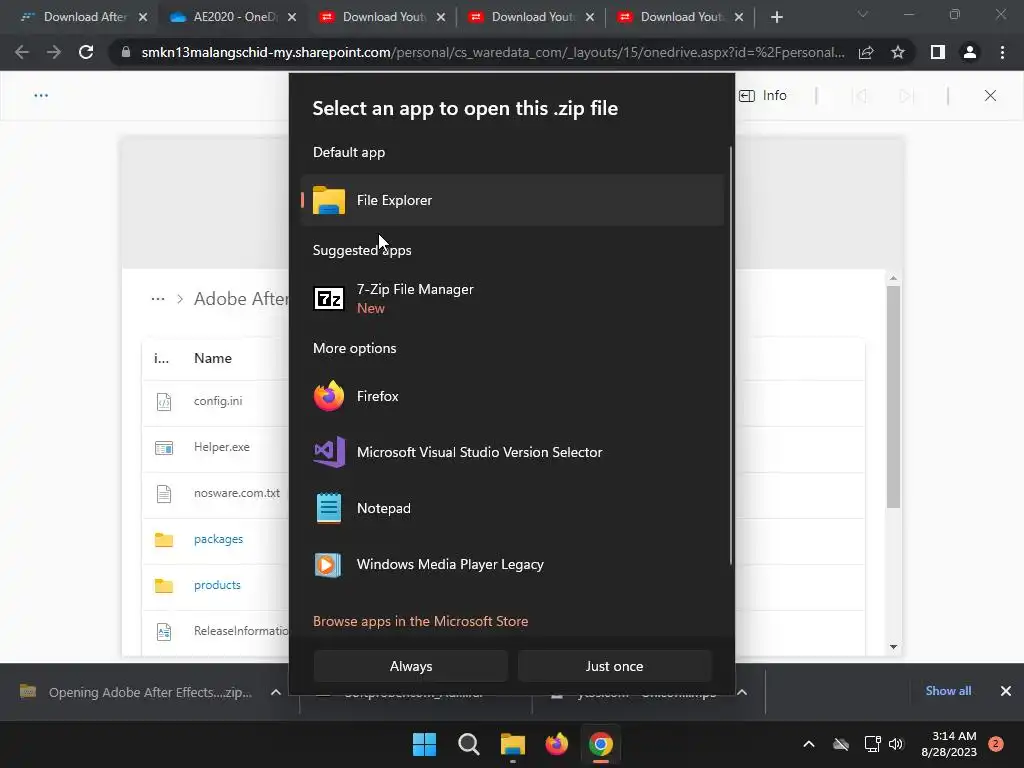Click Helper.exe file type icon
Image resolution: width=1024 pixels, height=768 pixels.
pos(164,448)
